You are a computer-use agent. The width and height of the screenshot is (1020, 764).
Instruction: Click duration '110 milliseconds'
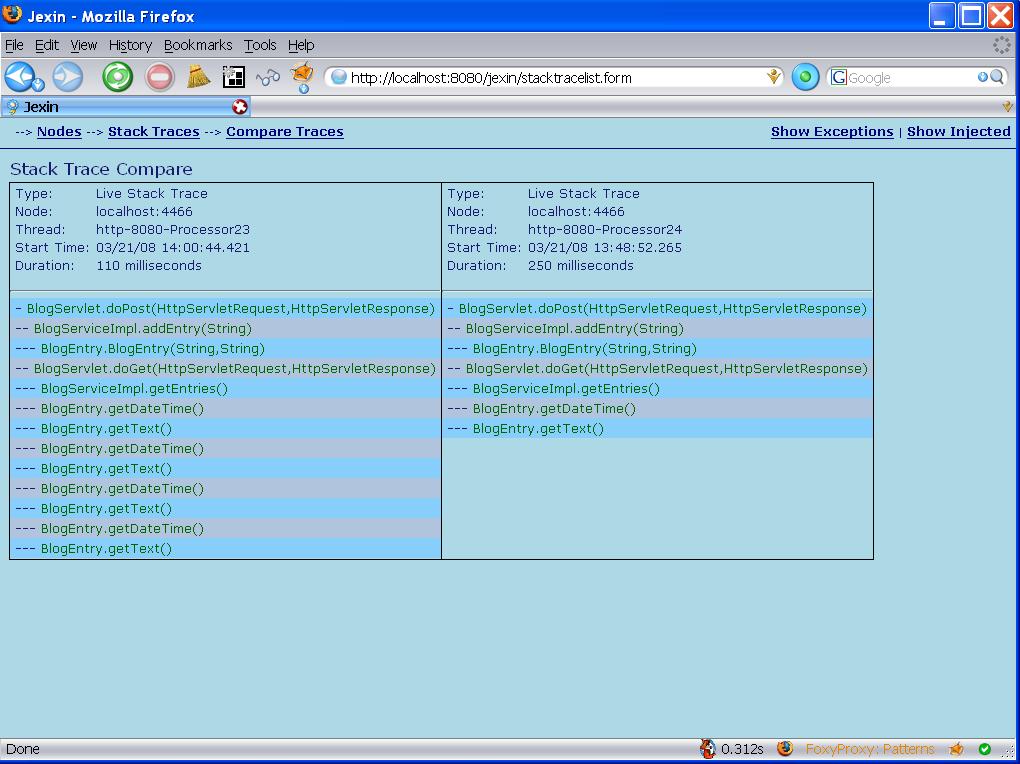(149, 266)
